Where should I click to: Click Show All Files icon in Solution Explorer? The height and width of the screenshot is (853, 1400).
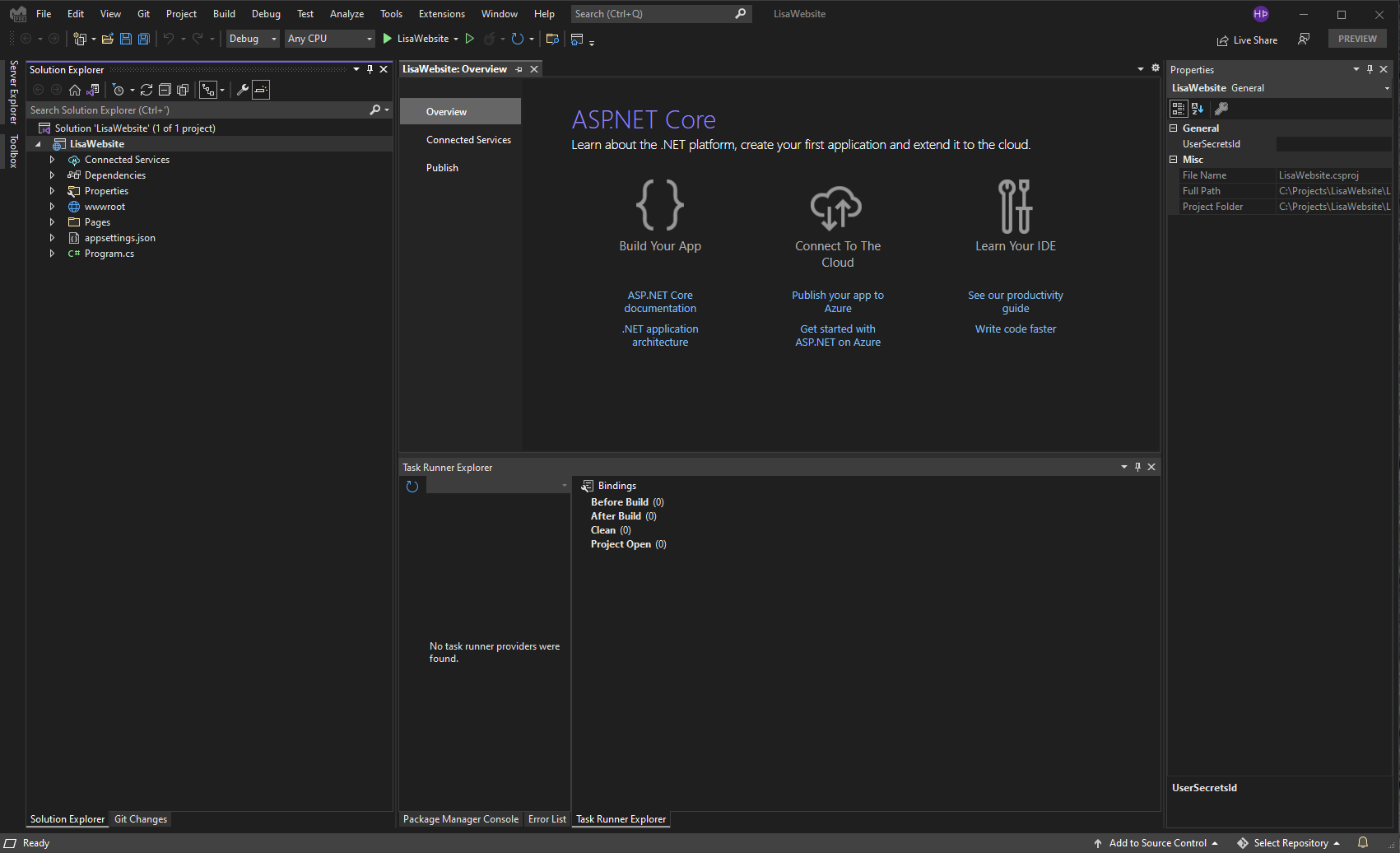click(183, 90)
